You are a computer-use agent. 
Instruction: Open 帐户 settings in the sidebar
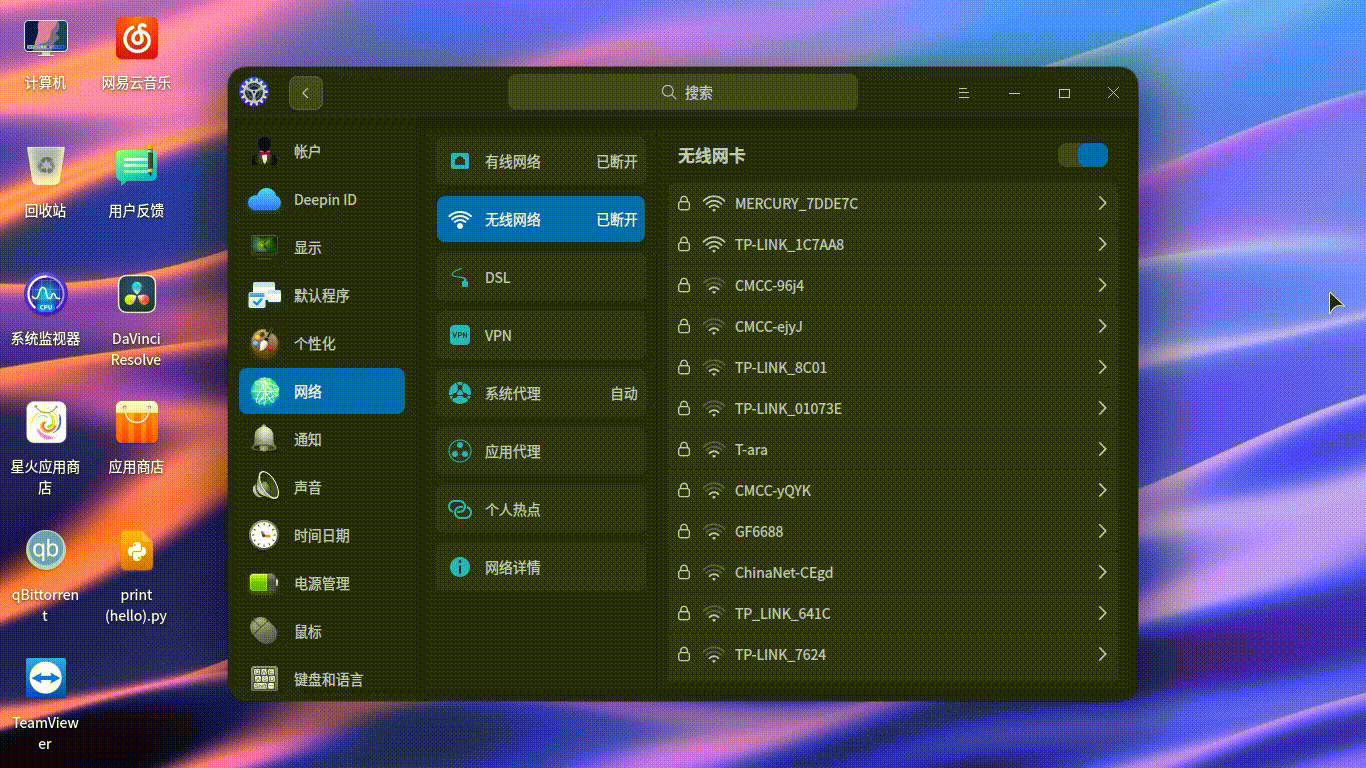pyautogui.click(x=322, y=152)
